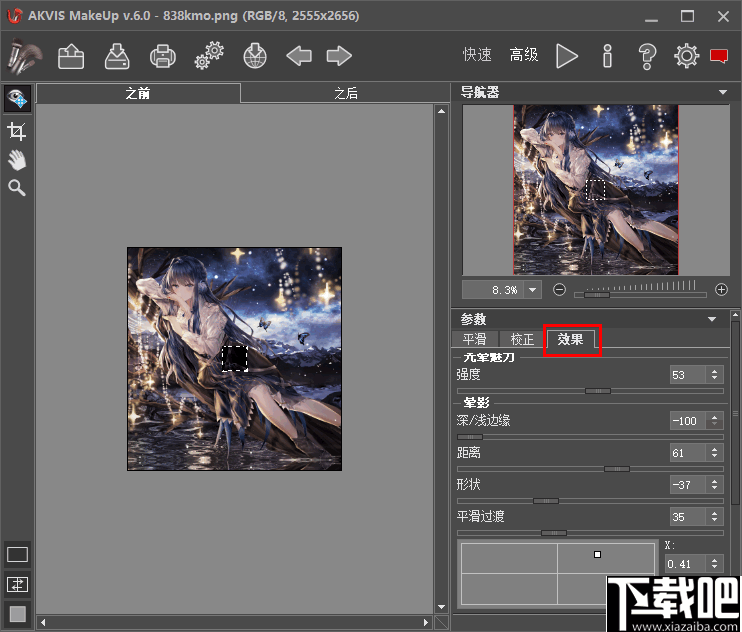Screen dimensions: 742x632
Task: Click the X value stepper arrows
Action: (715, 563)
